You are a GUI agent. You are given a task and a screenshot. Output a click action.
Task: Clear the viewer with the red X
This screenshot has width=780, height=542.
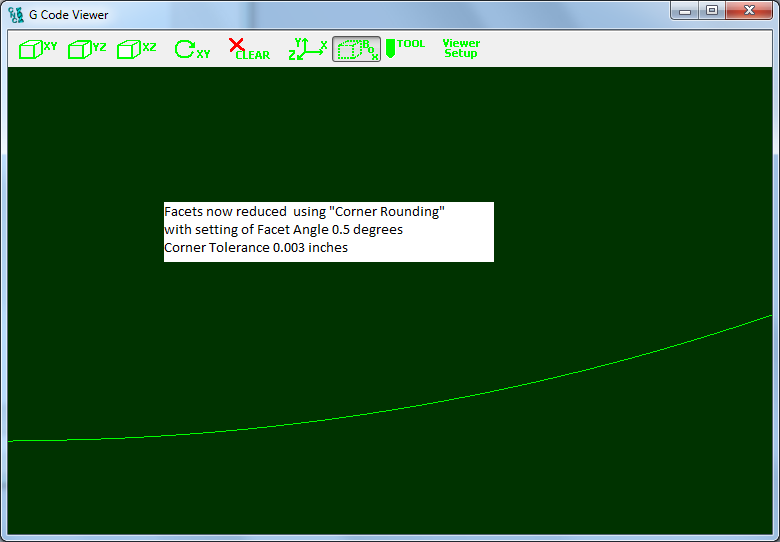click(x=248, y=49)
